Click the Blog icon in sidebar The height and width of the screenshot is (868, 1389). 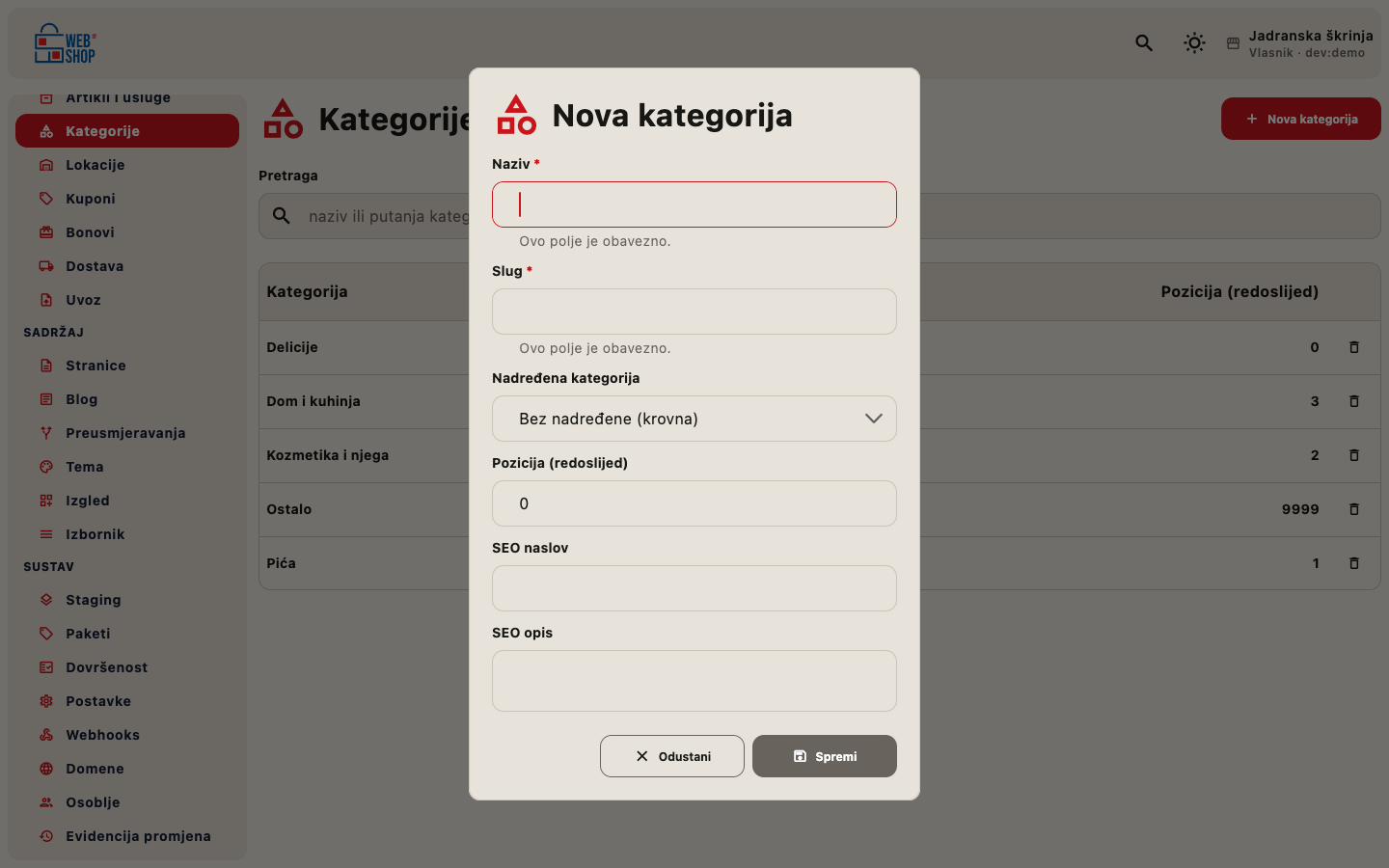[46, 399]
